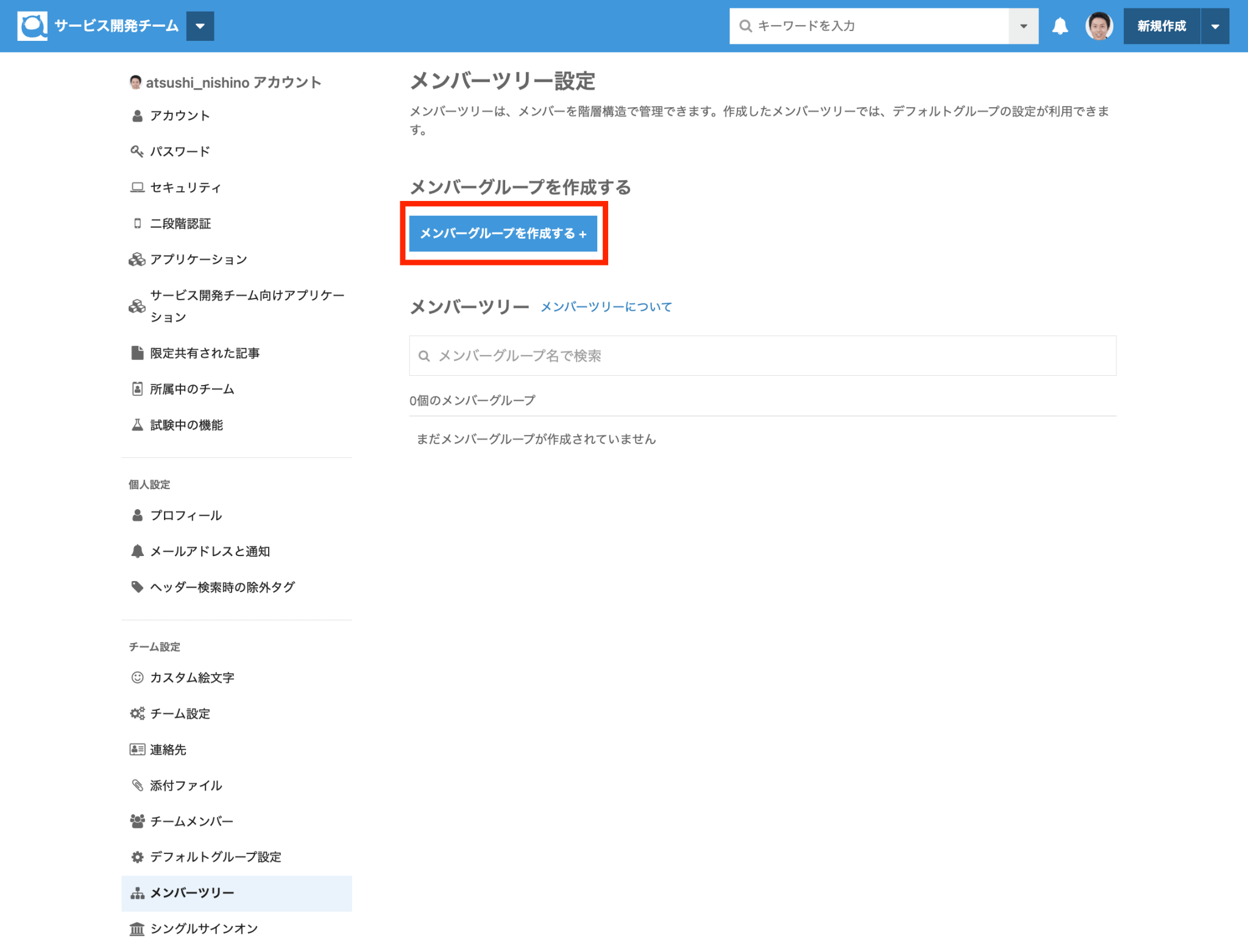Go to the セキュリティ settings menu
The height and width of the screenshot is (952, 1248).
click(185, 188)
